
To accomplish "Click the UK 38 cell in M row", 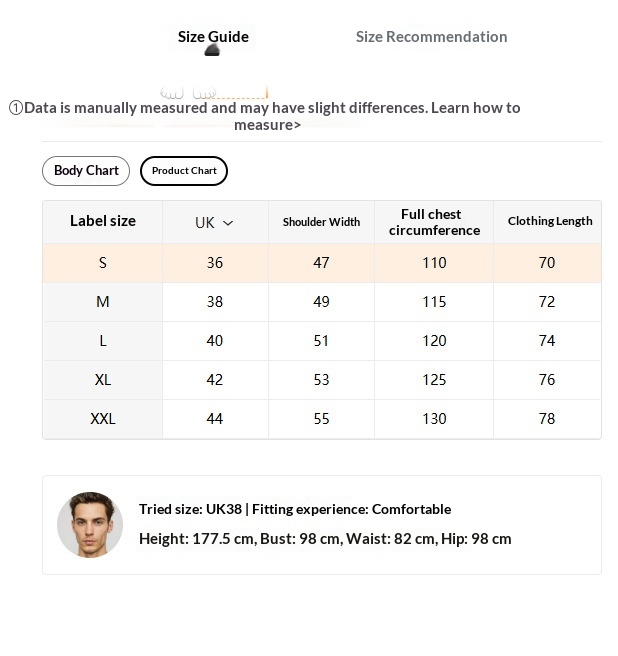I will pos(215,302).
